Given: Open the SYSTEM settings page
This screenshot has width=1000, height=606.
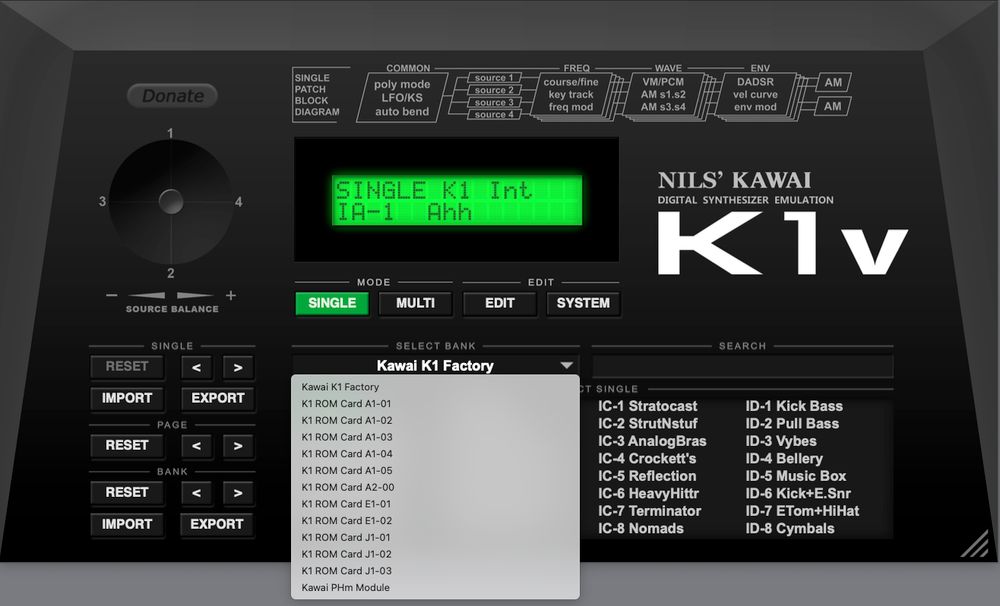Looking at the screenshot, I should (583, 303).
